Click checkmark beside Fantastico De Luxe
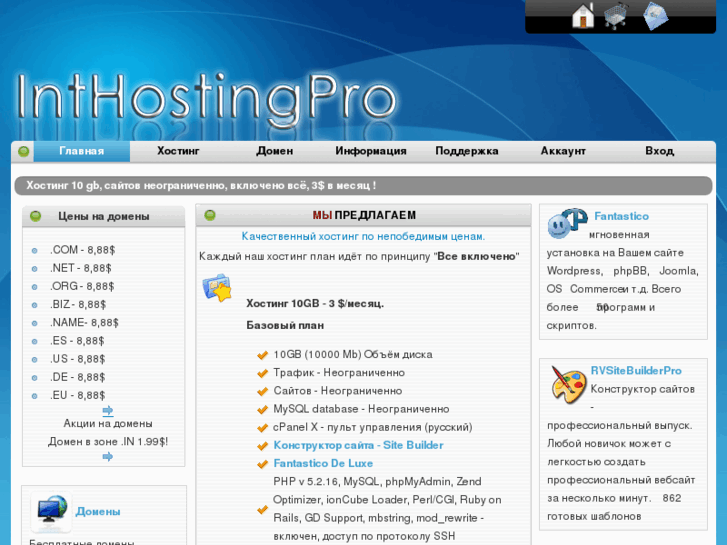The height and width of the screenshot is (545, 727). tap(262, 464)
